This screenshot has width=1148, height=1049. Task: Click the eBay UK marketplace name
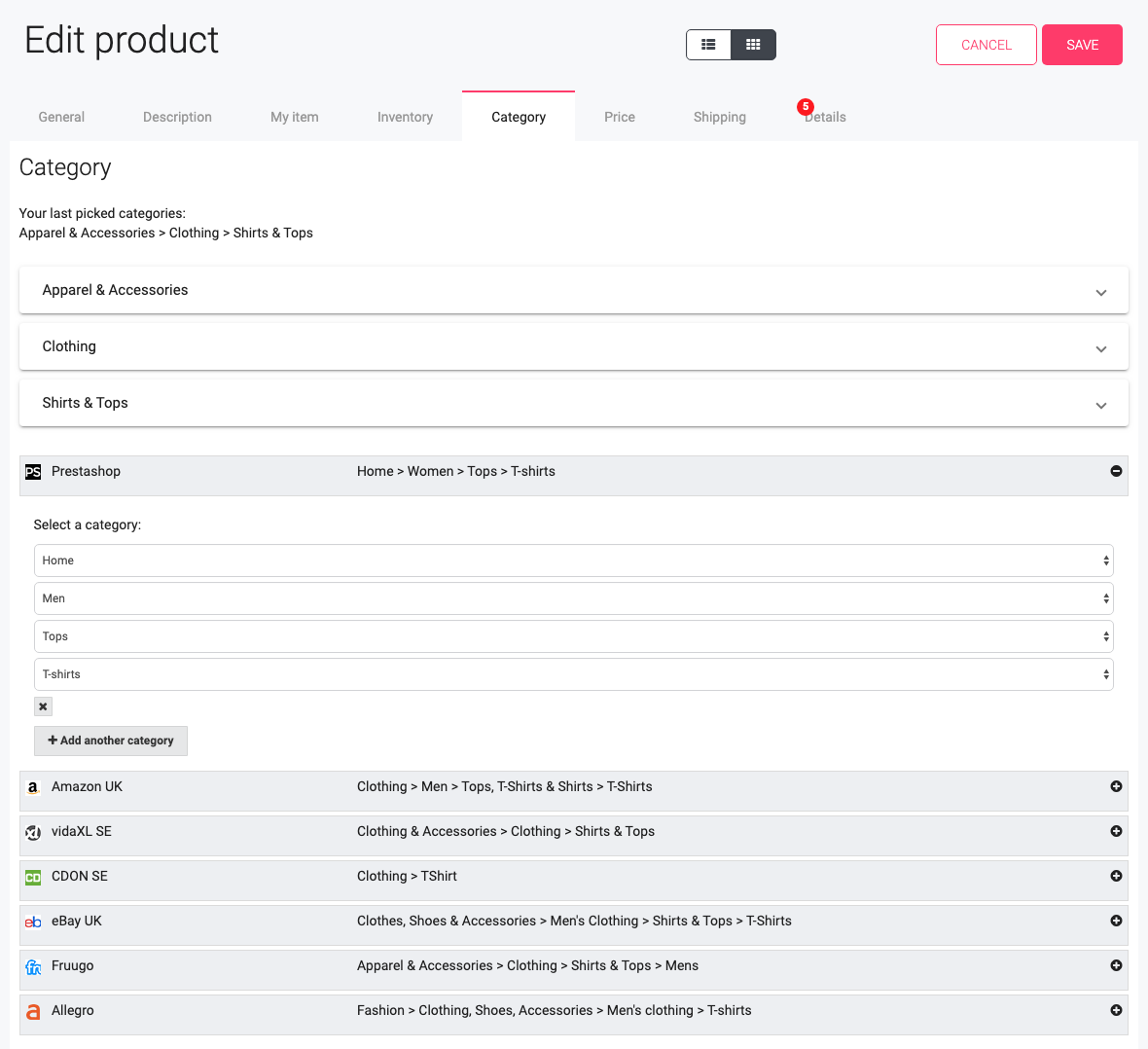[76, 921]
